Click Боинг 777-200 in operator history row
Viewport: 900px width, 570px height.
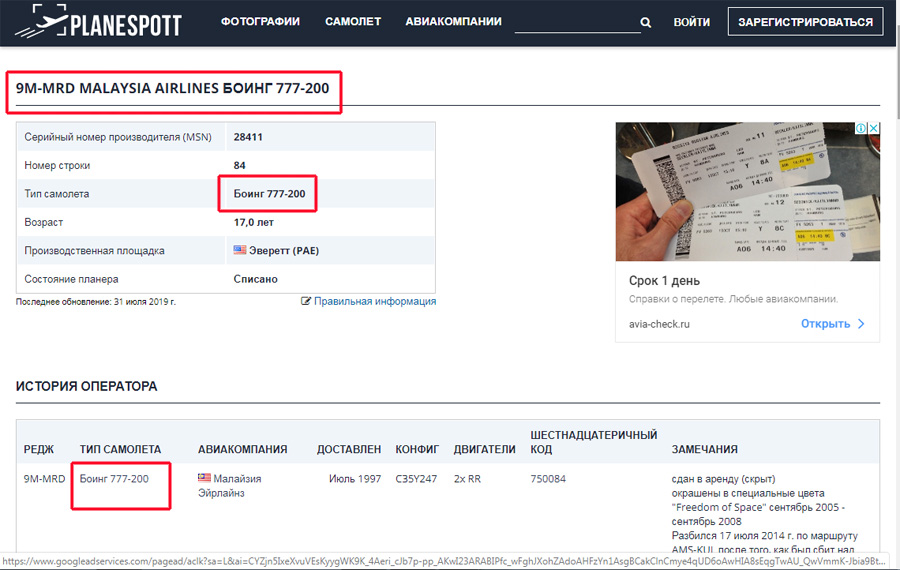(x=114, y=479)
